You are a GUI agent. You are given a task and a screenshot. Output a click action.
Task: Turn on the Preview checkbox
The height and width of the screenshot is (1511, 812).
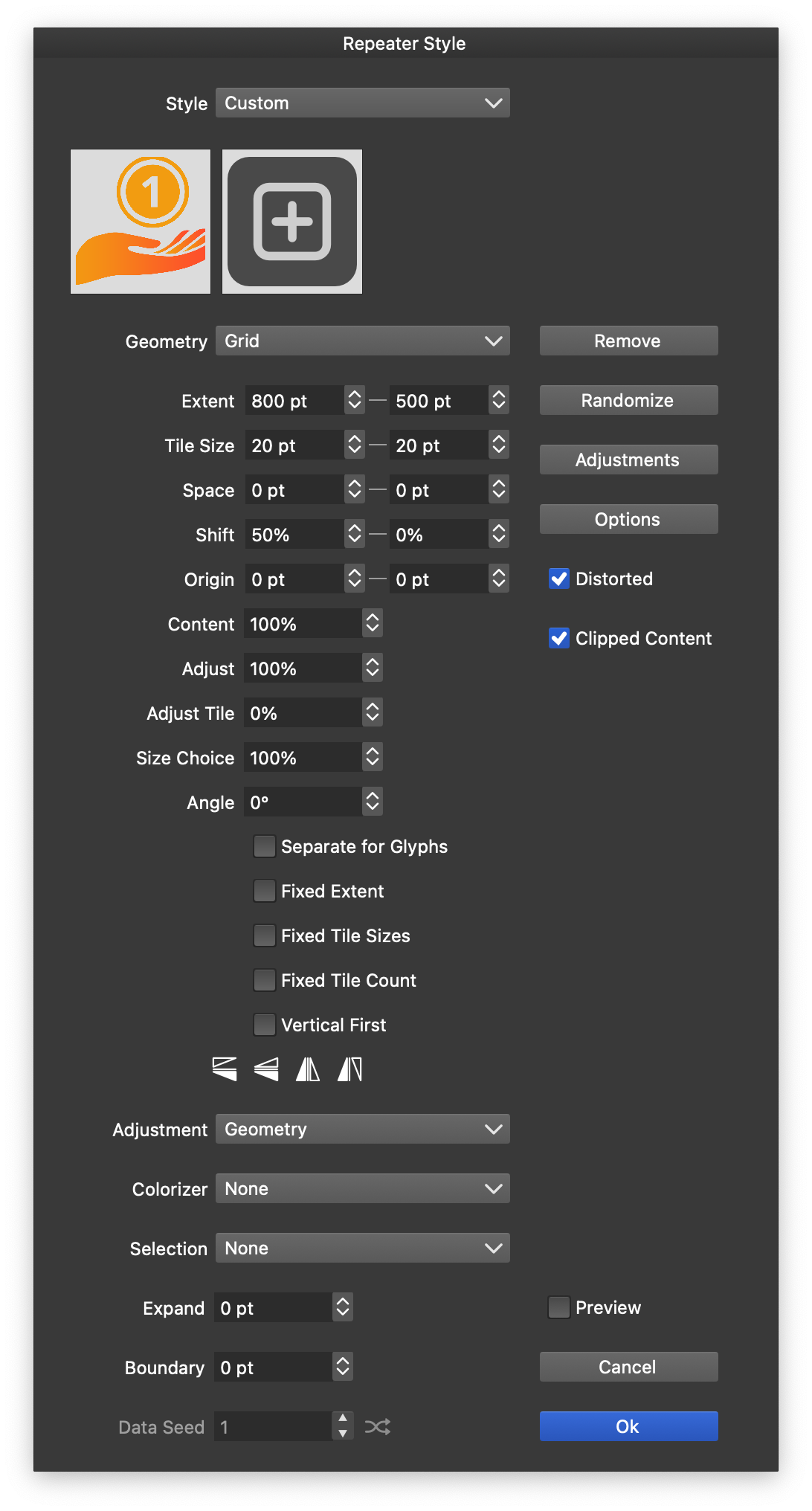(x=559, y=1307)
